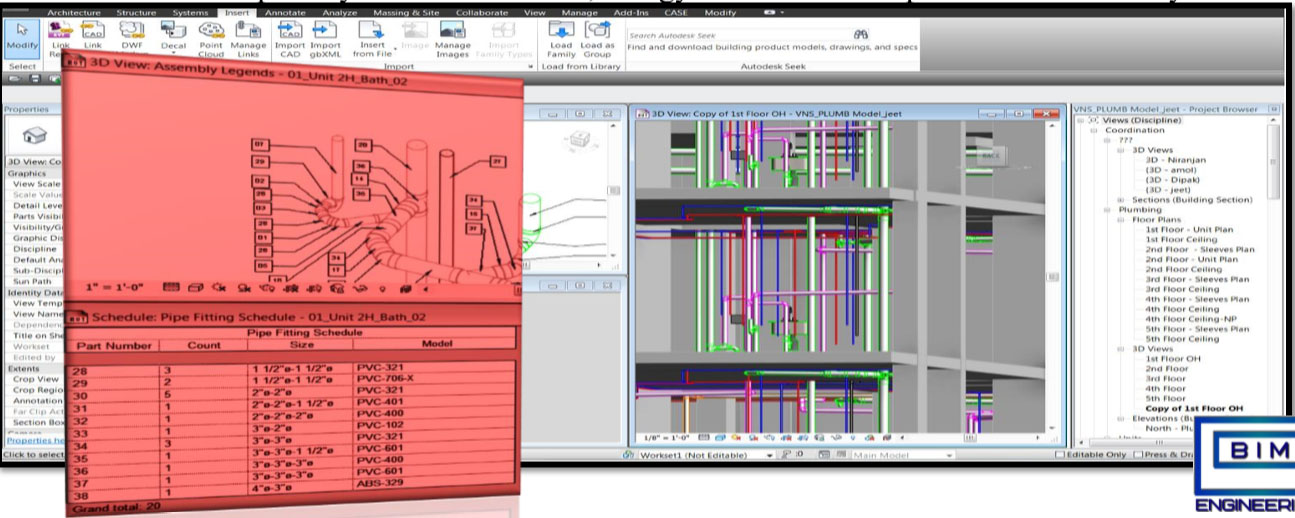The height and width of the screenshot is (518, 1295).
Task: Open the Collaborate ribbon tab
Action: coord(482,12)
